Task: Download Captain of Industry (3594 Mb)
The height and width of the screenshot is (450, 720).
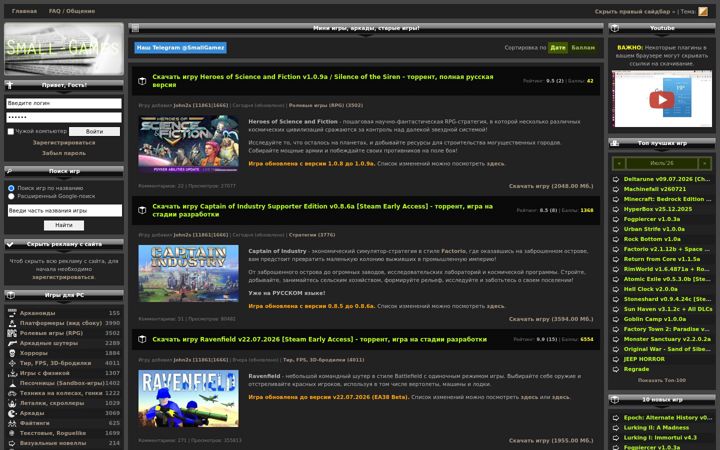Action: tap(551, 319)
